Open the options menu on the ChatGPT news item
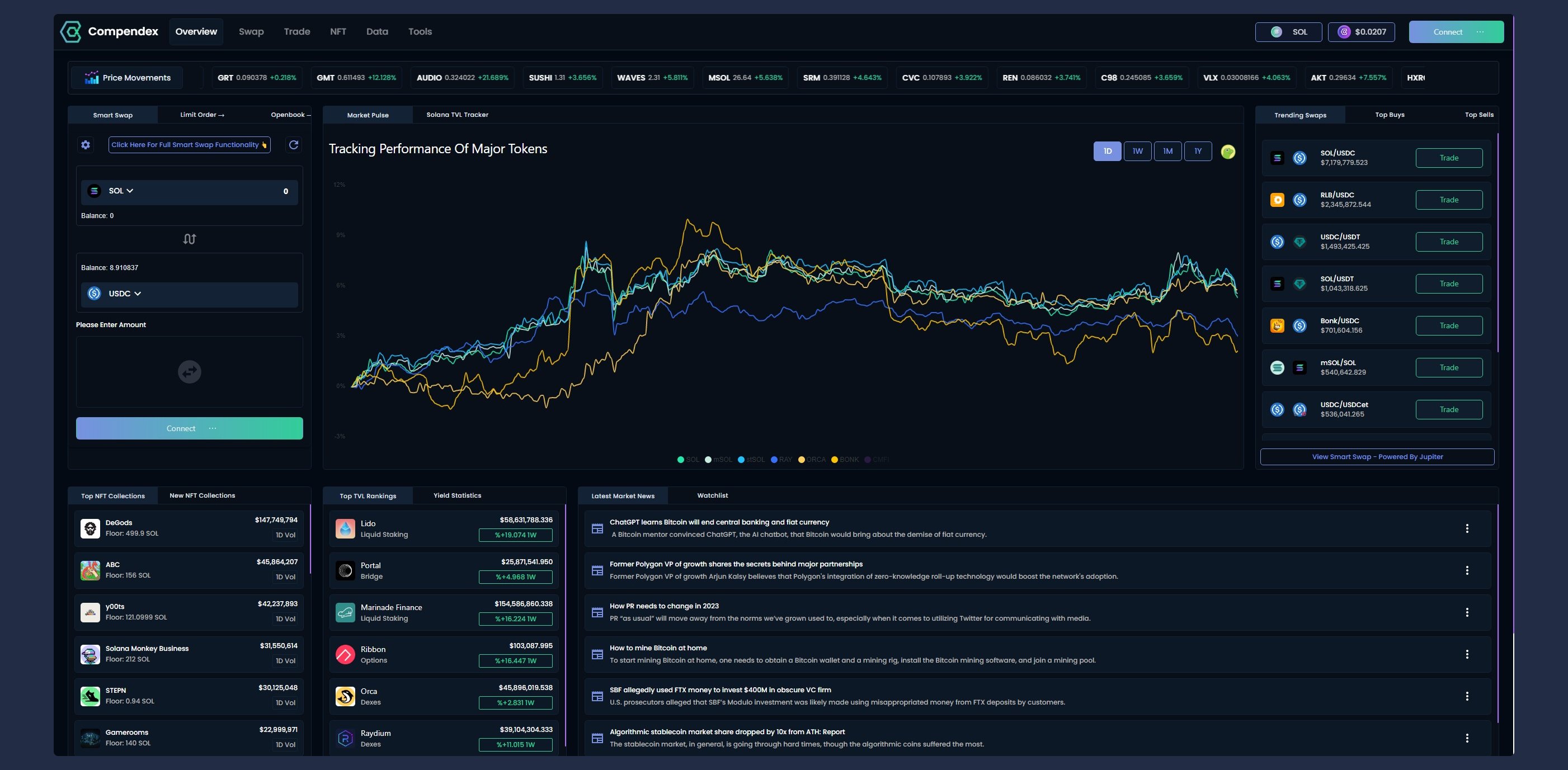Image resolution: width=1568 pixels, height=770 pixels. [1467, 528]
